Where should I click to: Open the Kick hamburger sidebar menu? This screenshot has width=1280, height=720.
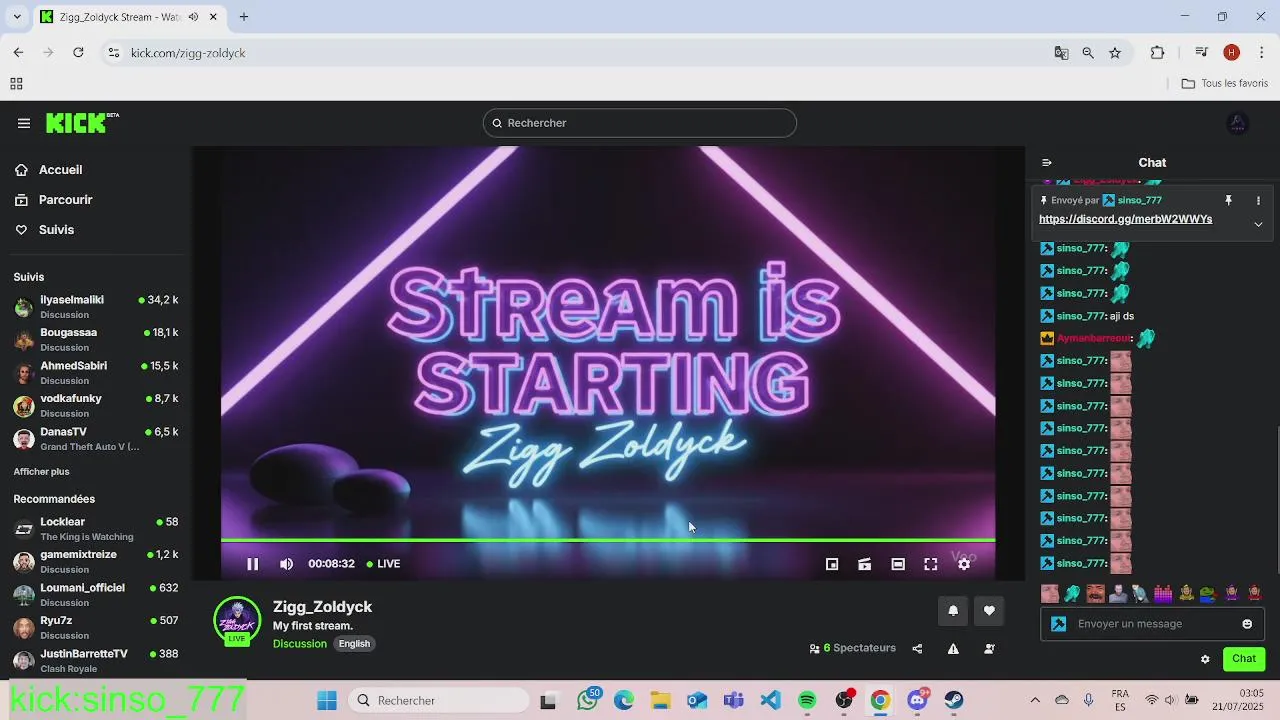pyautogui.click(x=24, y=123)
